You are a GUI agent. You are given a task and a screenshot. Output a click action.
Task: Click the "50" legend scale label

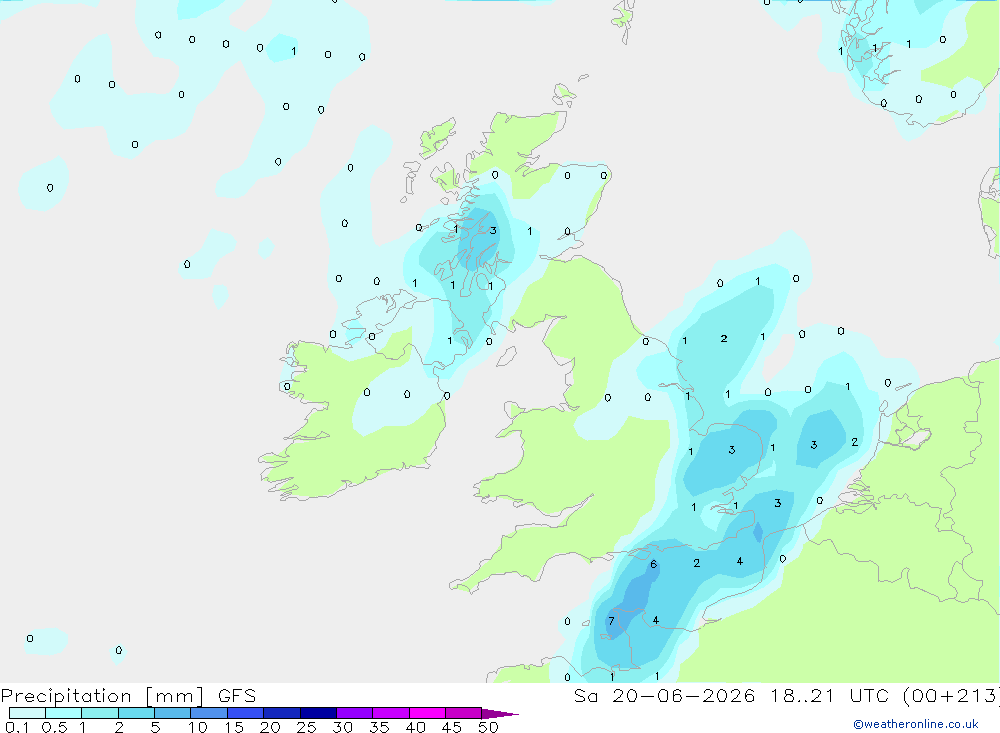pos(488,727)
